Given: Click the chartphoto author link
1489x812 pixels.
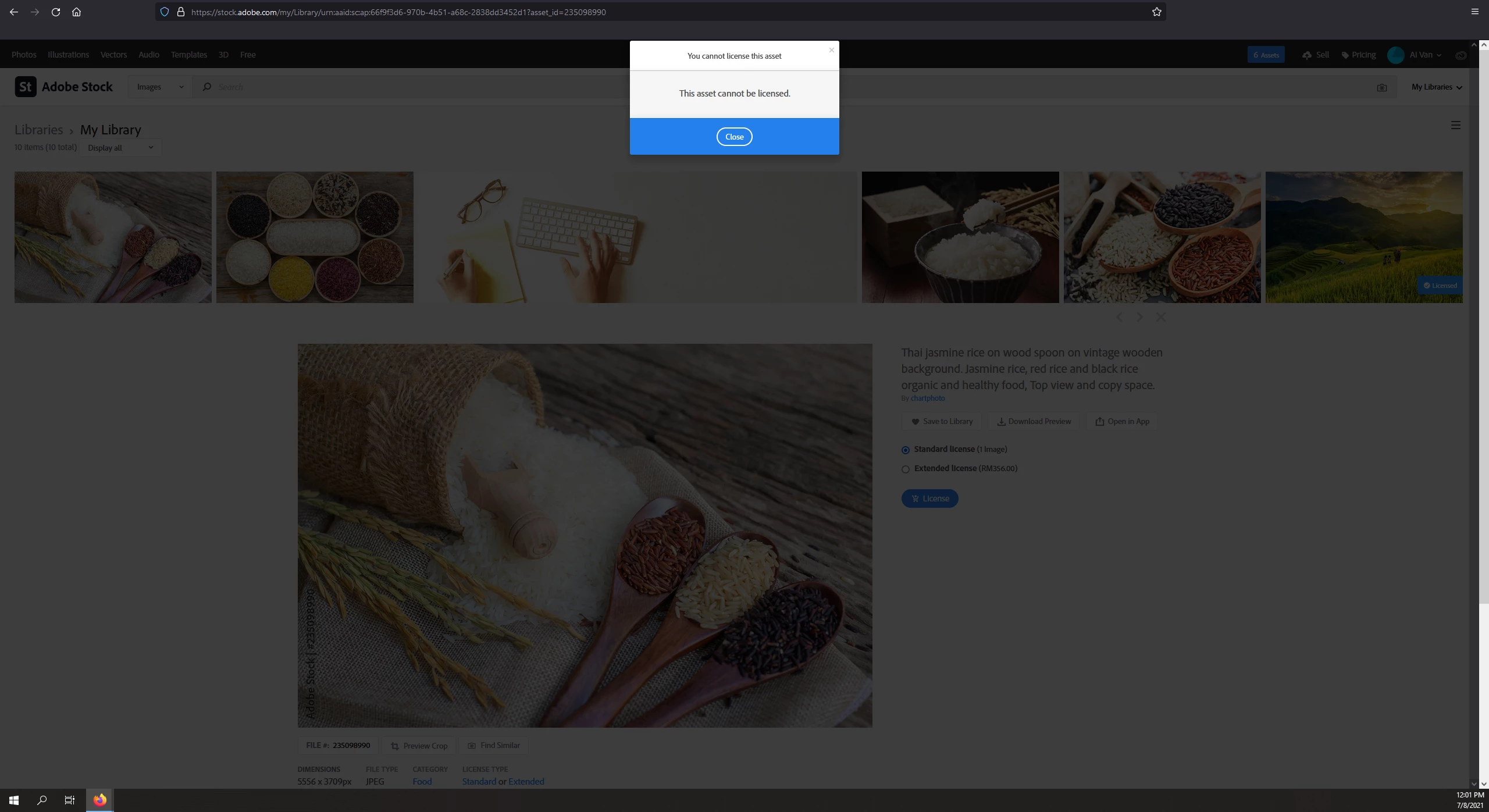Looking at the screenshot, I should click(927, 398).
